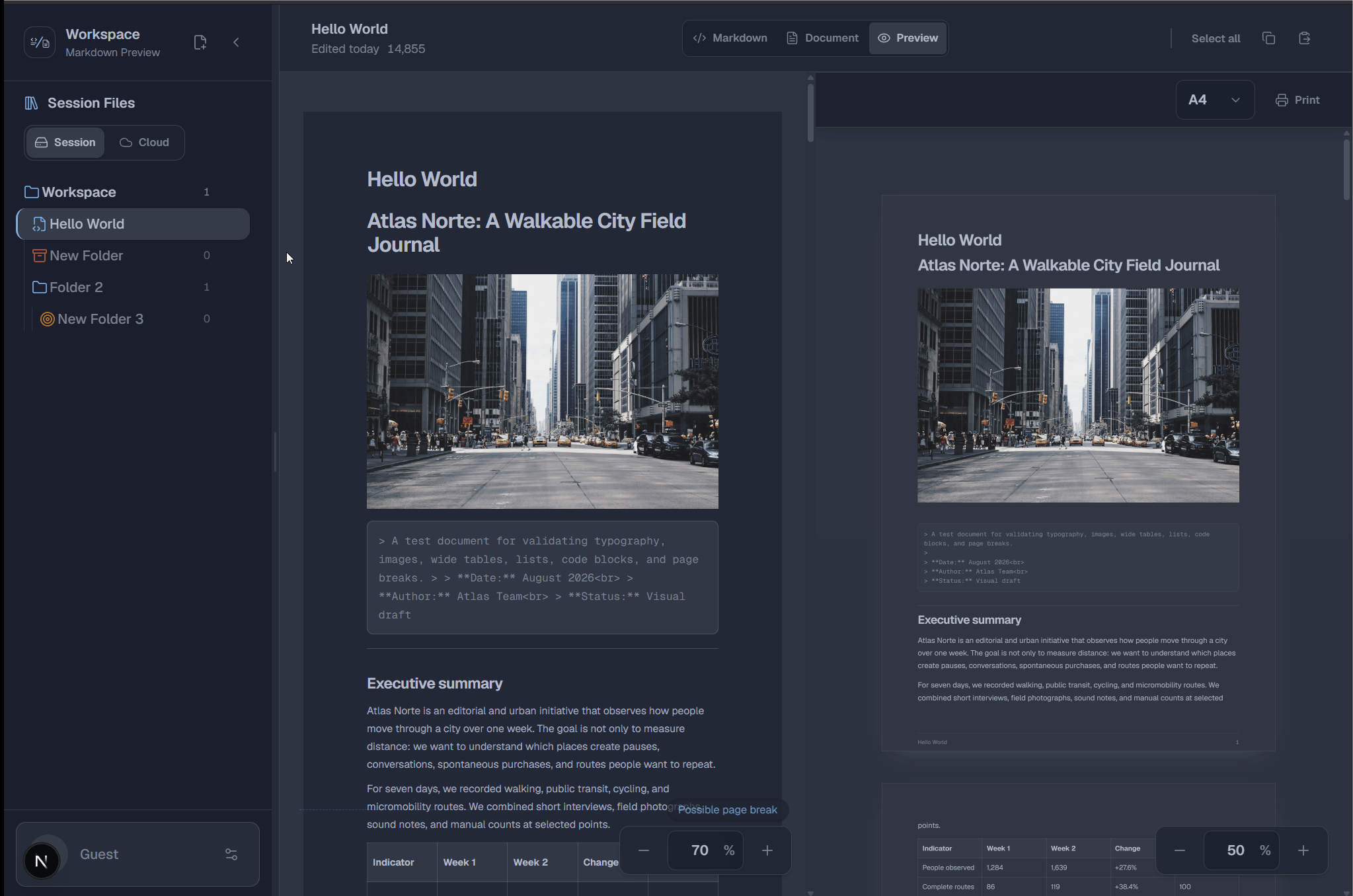Viewport: 1353px width, 896px height.
Task: Click the Workspace app logo icon
Action: click(x=40, y=42)
